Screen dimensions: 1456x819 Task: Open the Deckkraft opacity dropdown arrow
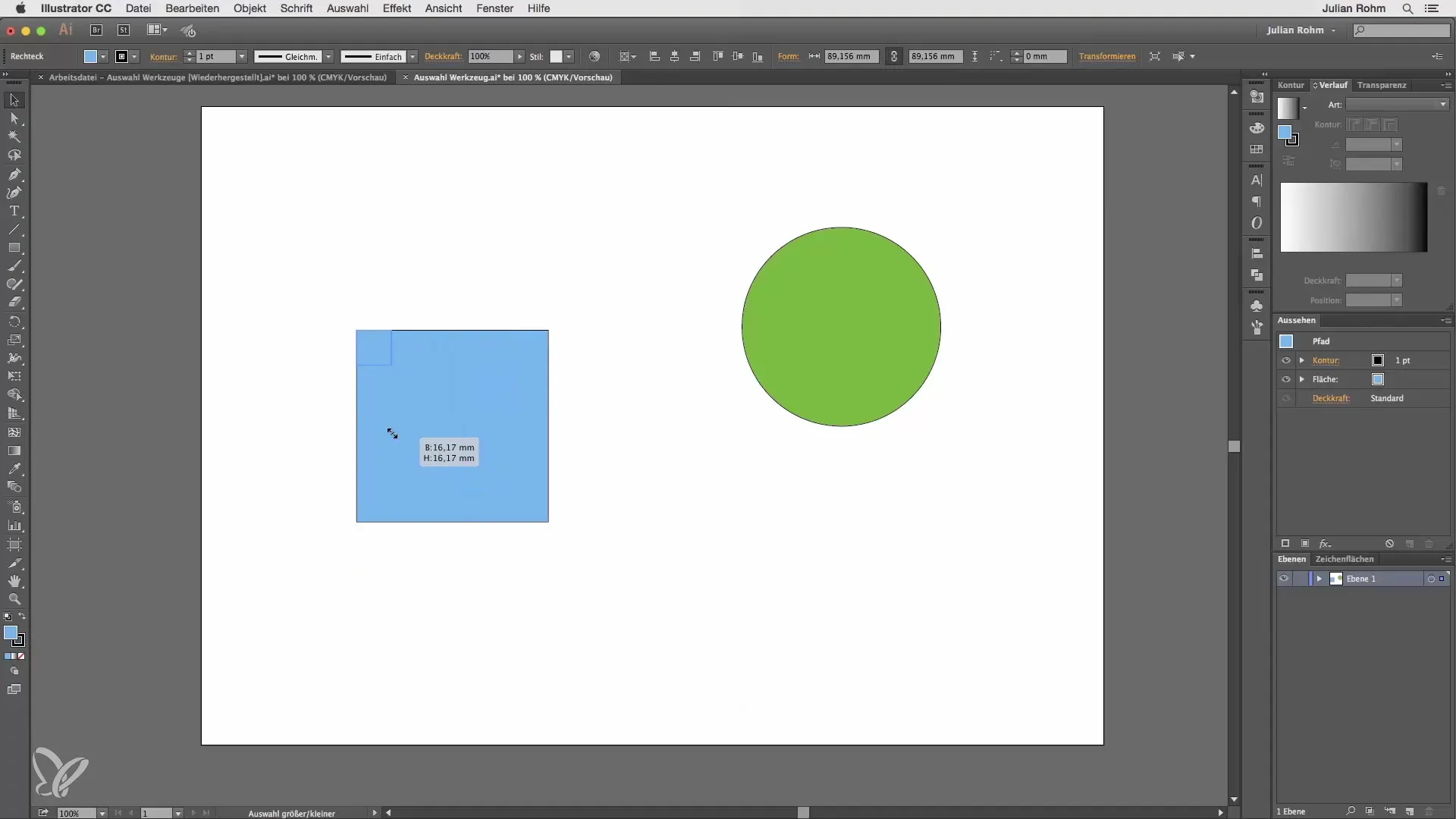pyautogui.click(x=519, y=57)
